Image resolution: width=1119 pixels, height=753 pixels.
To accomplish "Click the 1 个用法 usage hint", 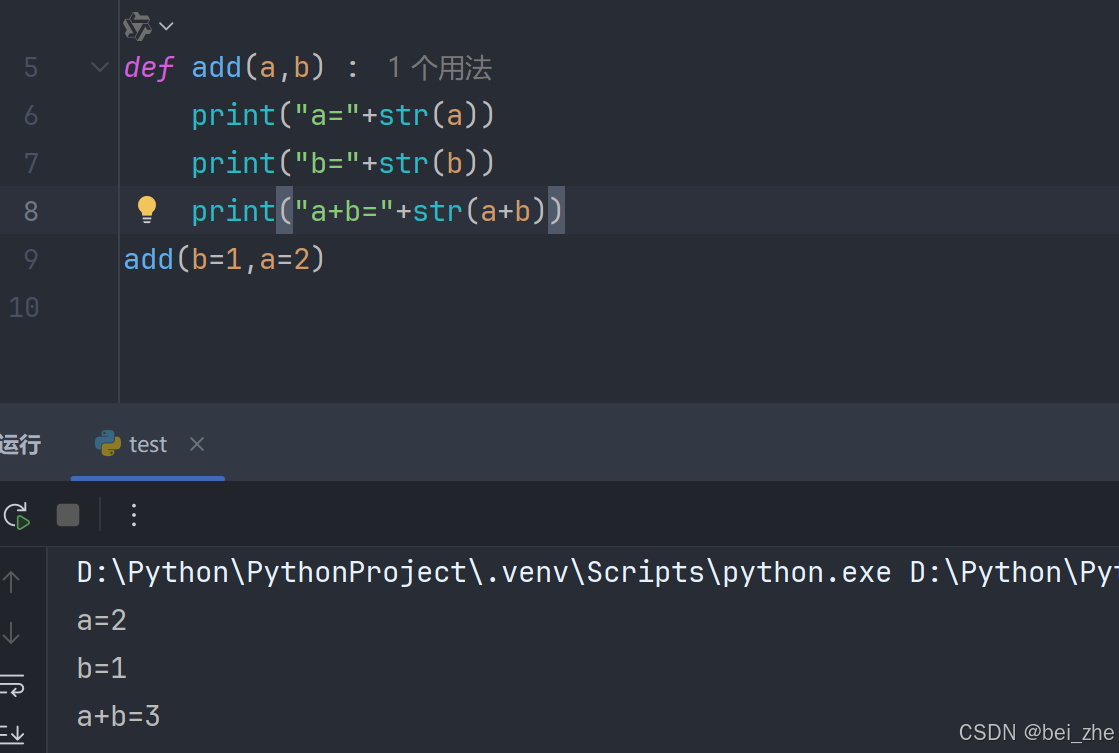I will (438, 67).
